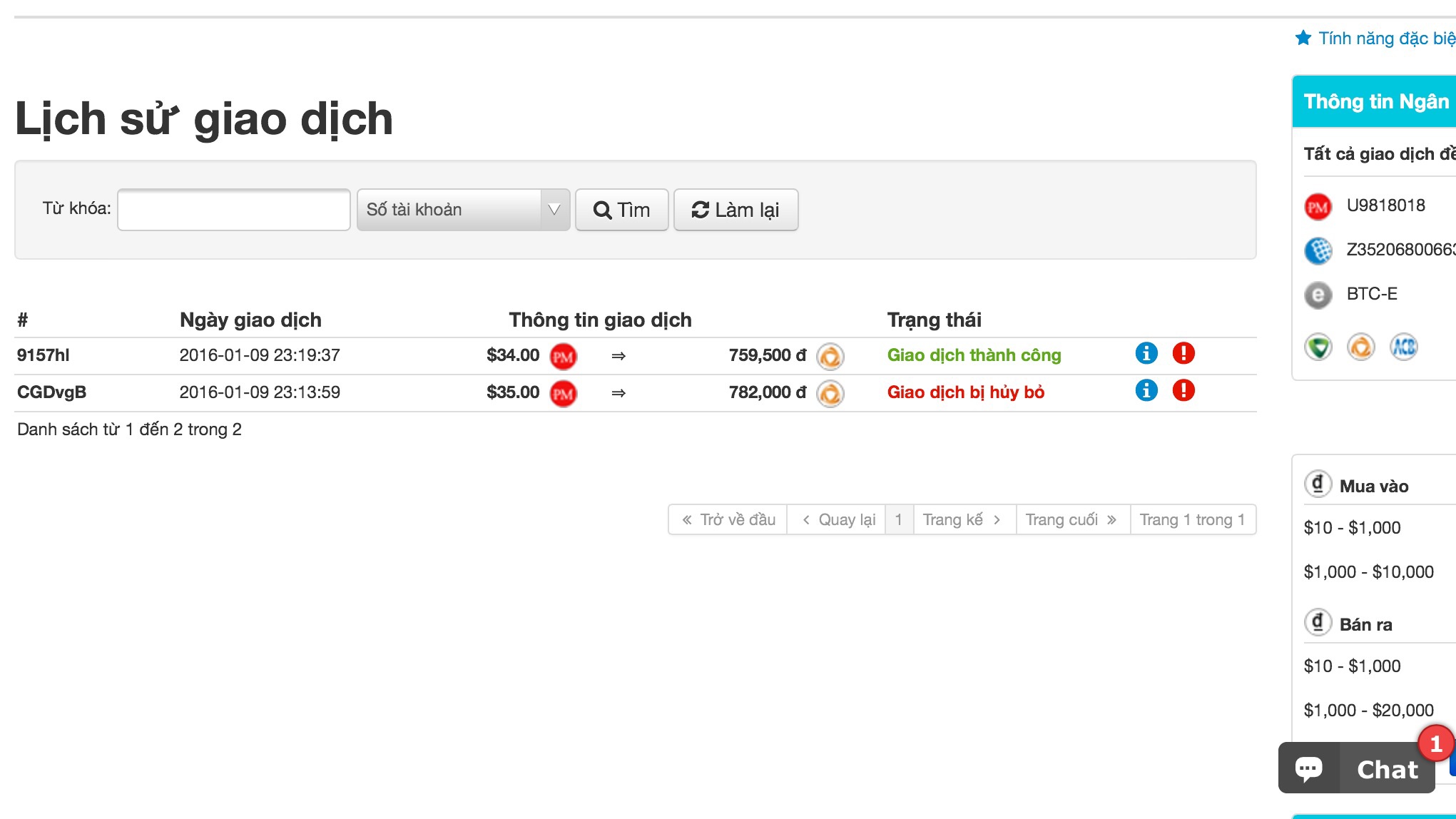This screenshot has width=1456, height=819.
Task: Click the green shield bank icon in the sidebar
Action: tap(1318, 347)
